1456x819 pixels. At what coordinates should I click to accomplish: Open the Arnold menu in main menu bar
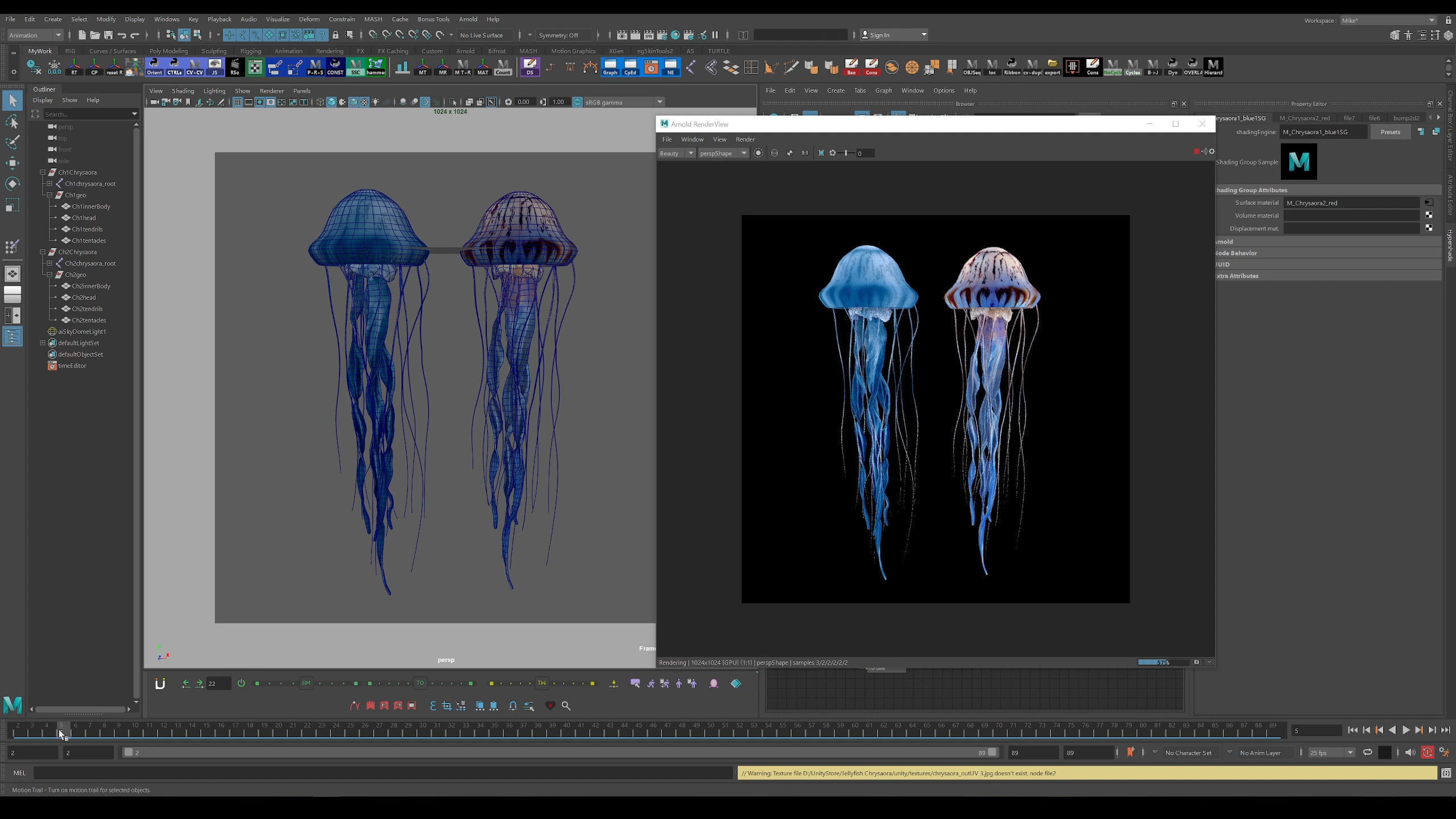pyautogui.click(x=468, y=19)
